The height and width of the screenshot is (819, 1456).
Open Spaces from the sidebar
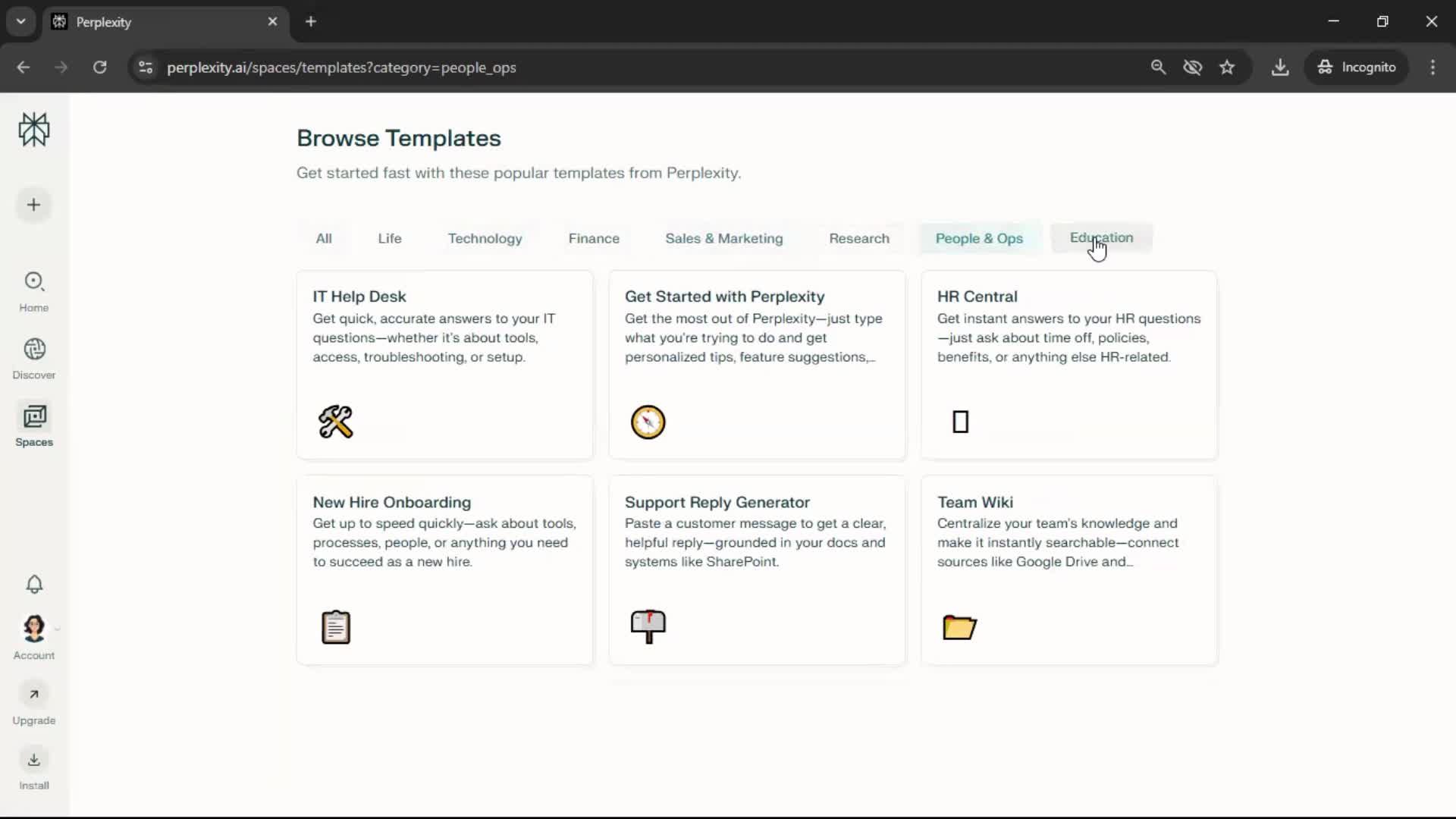tap(34, 425)
